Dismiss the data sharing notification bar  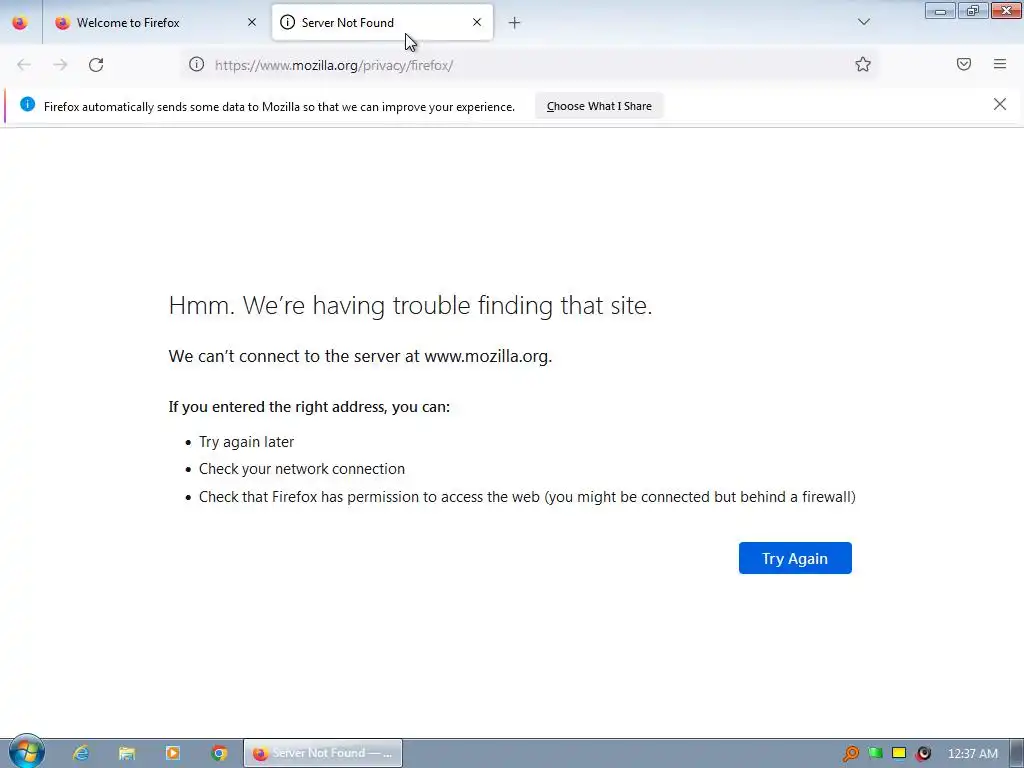tap(999, 104)
